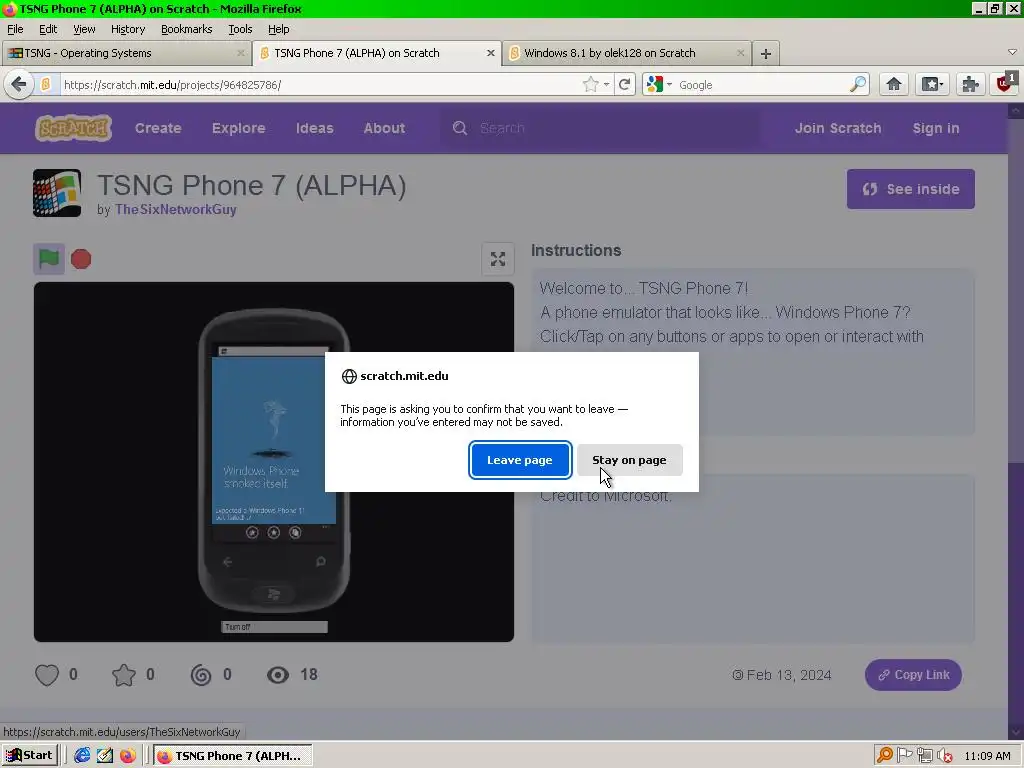Launch Internet Explorer from quick launch
The height and width of the screenshot is (768, 1024).
point(82,756)
